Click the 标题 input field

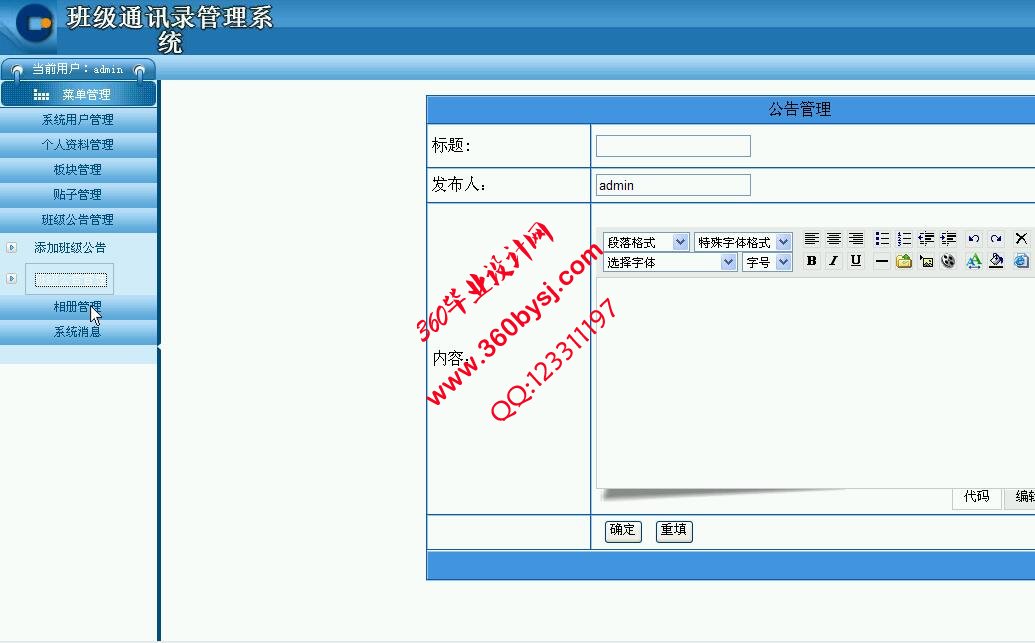tap(673, 146)
